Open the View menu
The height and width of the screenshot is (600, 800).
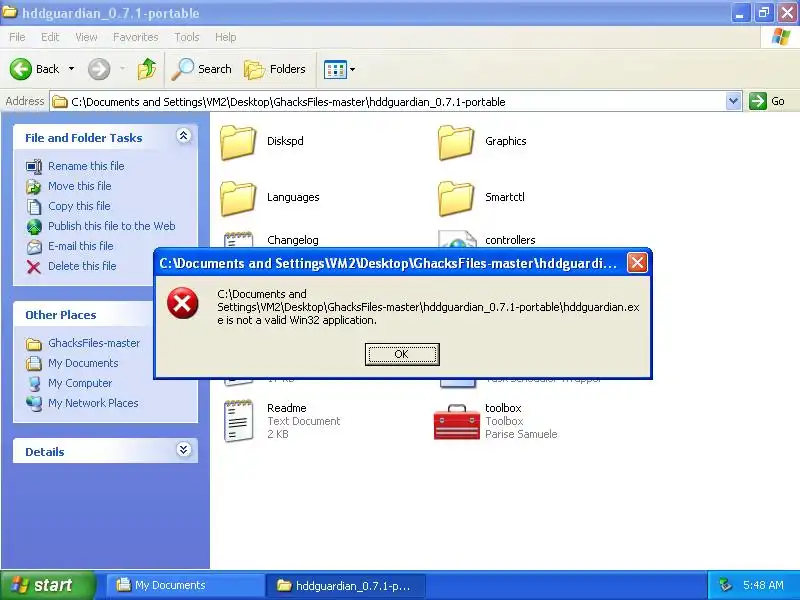coord(86,37)
